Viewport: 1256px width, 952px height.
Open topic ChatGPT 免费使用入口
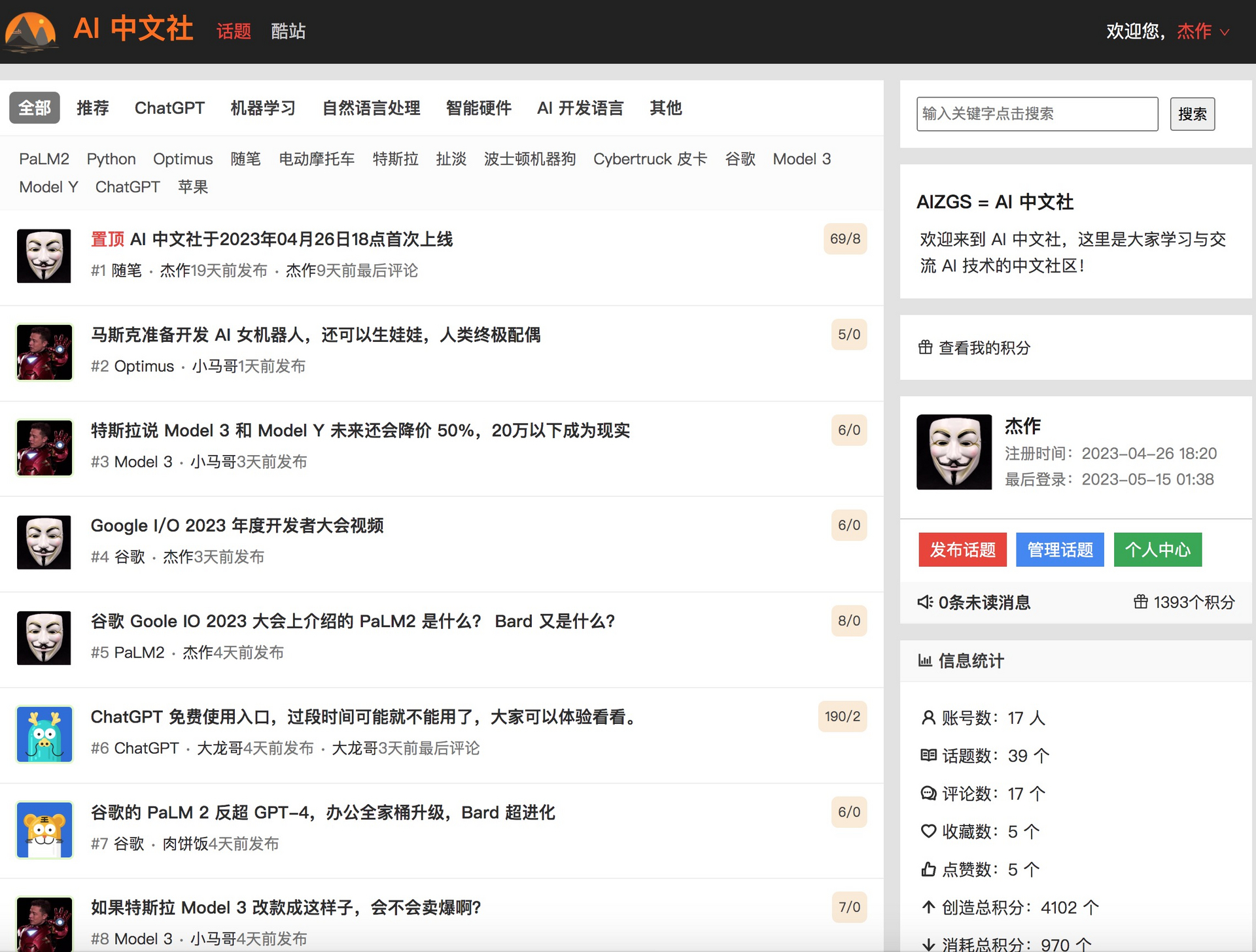[364, 717]
